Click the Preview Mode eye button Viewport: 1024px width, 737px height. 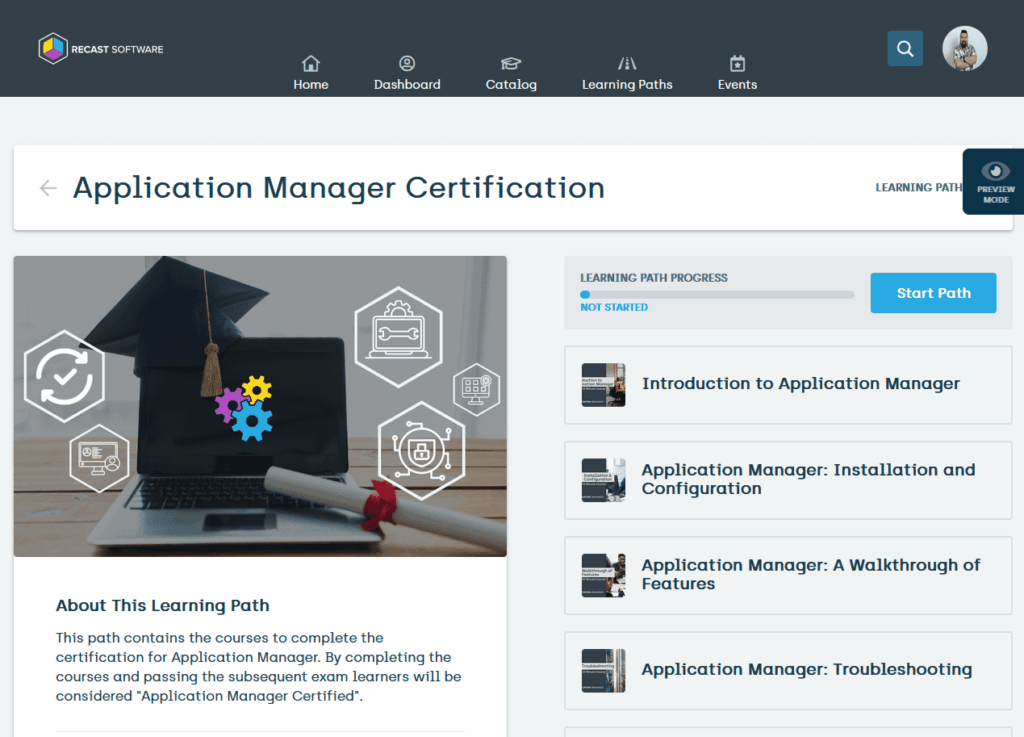coord(992,181)
